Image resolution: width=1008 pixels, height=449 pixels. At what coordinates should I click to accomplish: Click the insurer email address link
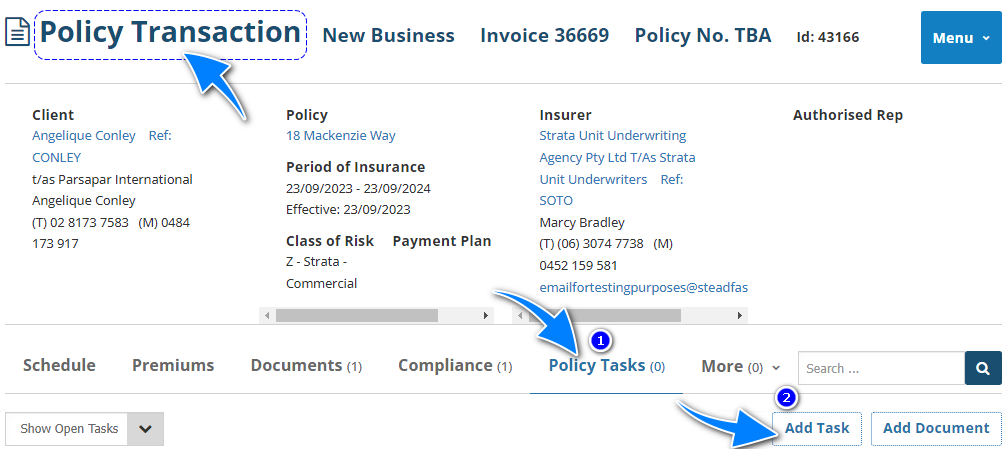643,287
